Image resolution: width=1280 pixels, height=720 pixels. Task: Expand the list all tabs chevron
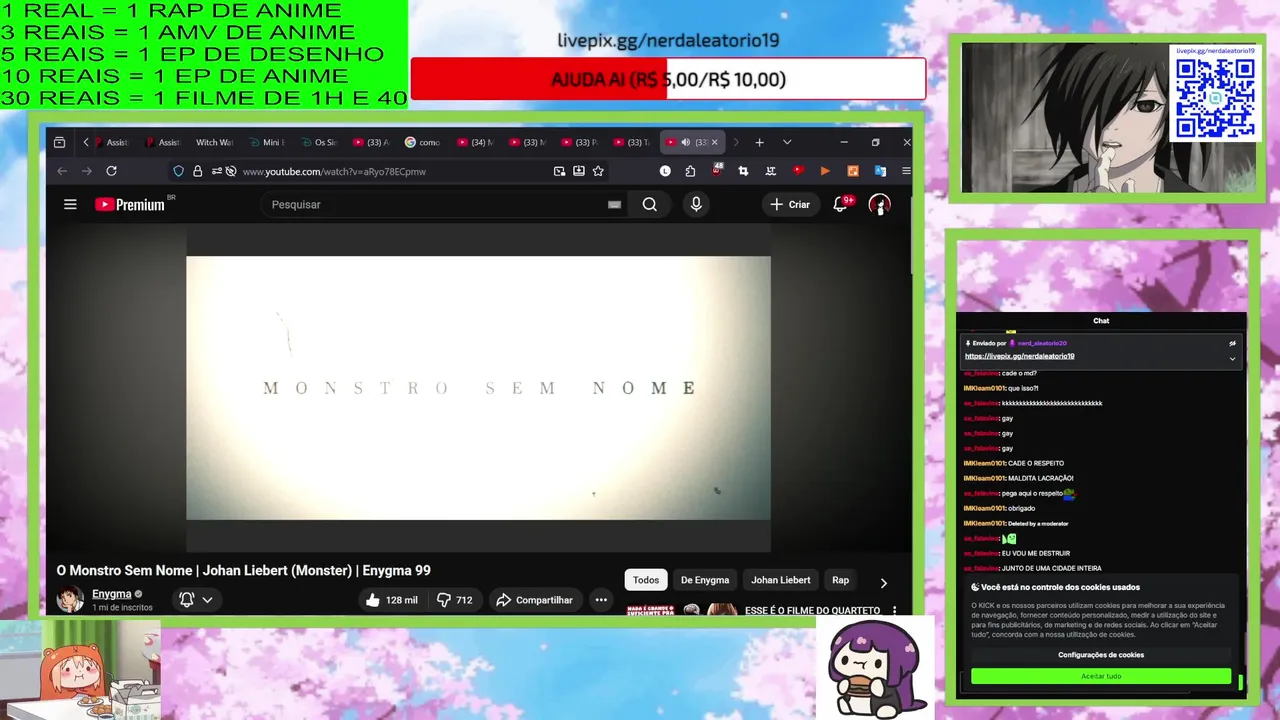[x=787, y=142]
